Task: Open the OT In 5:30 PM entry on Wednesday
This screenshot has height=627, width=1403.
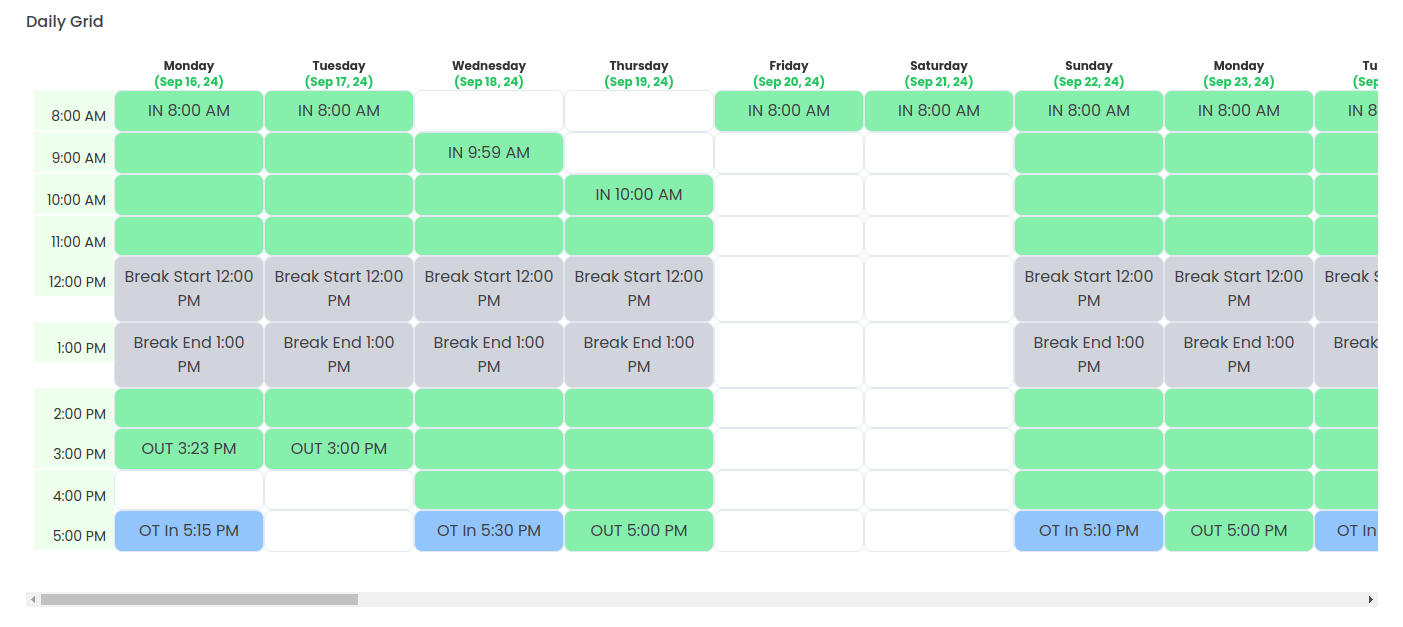Action: point(489,530)
